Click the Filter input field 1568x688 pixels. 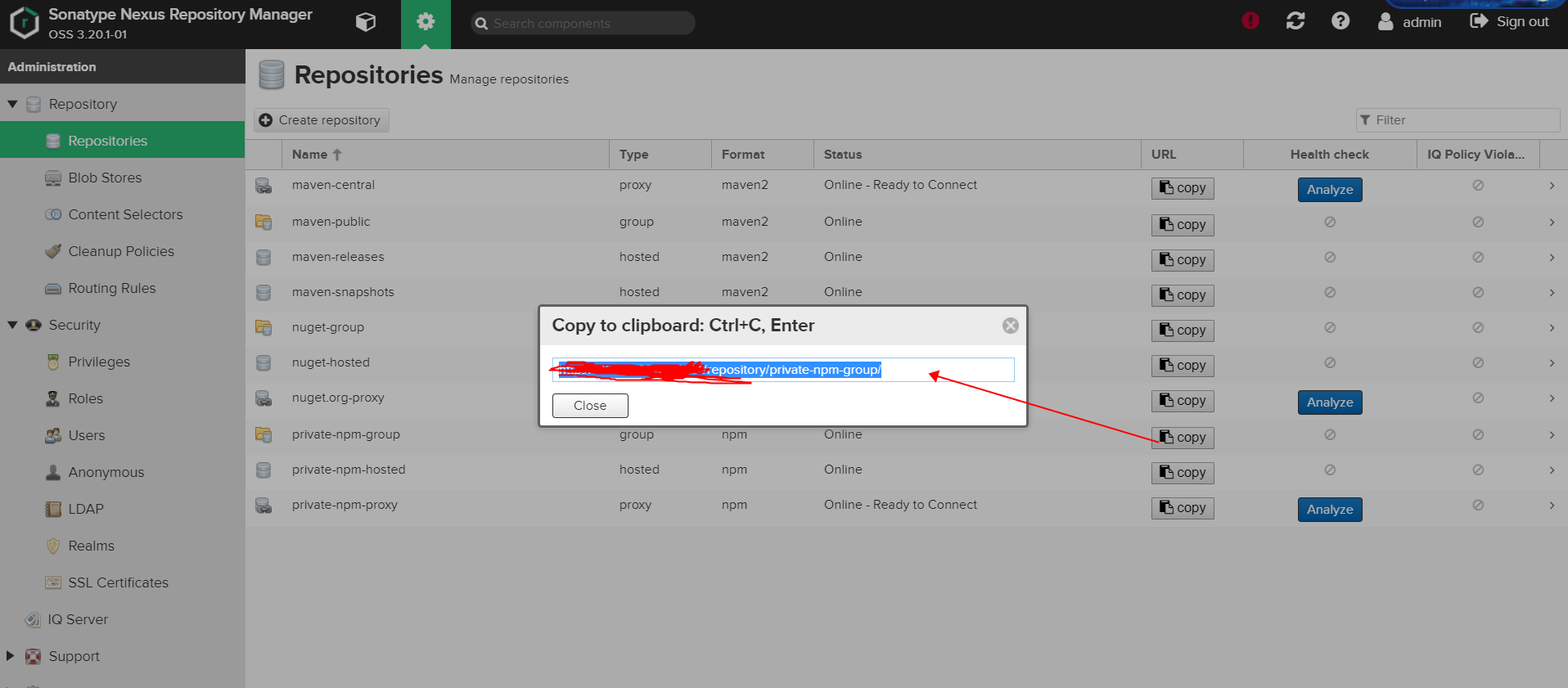1458,120
